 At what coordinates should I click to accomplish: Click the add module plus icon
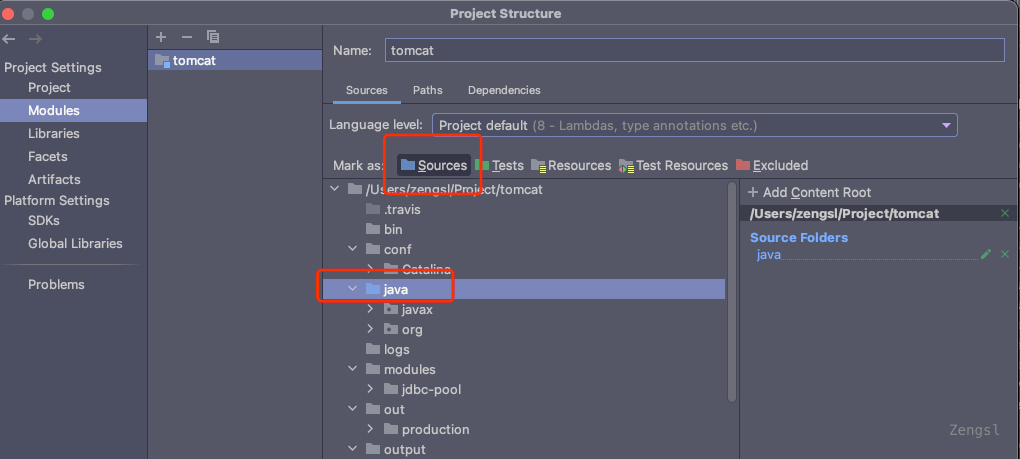(161, 37)
